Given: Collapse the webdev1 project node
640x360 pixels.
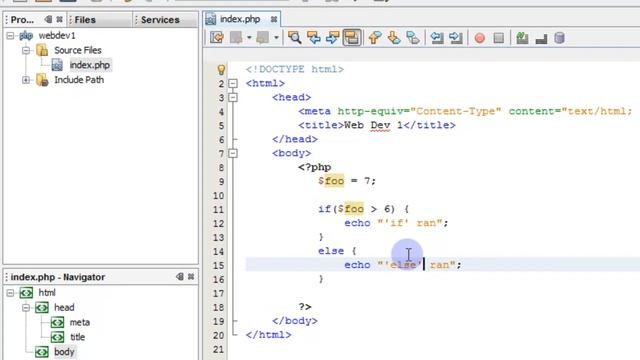Looking at the screenshot, I should point(11,36).
